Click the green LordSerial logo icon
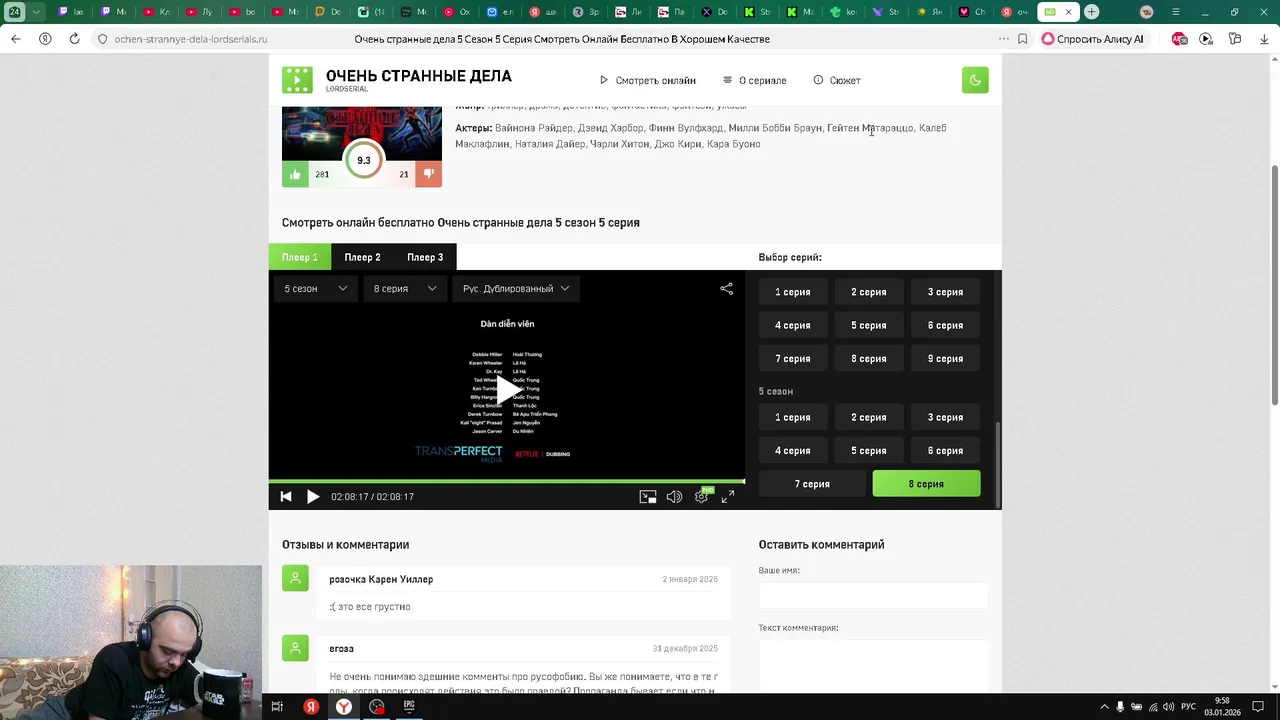This screenshot has width=1280, height=720. pyautogui.click(x=297, y=80)
